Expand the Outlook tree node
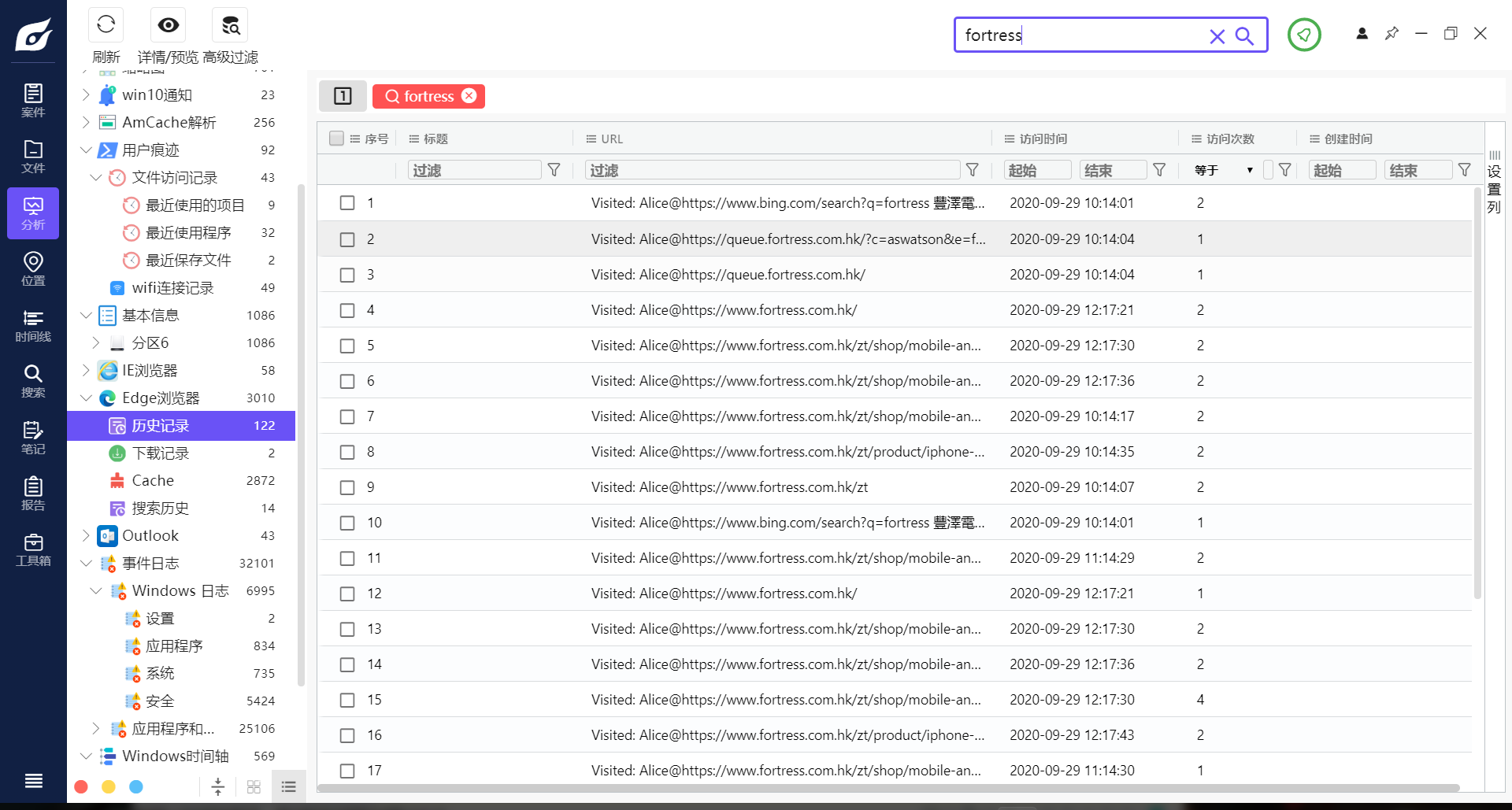Image resolution: width=1512 pixels, height=810 pixels. 86,535
